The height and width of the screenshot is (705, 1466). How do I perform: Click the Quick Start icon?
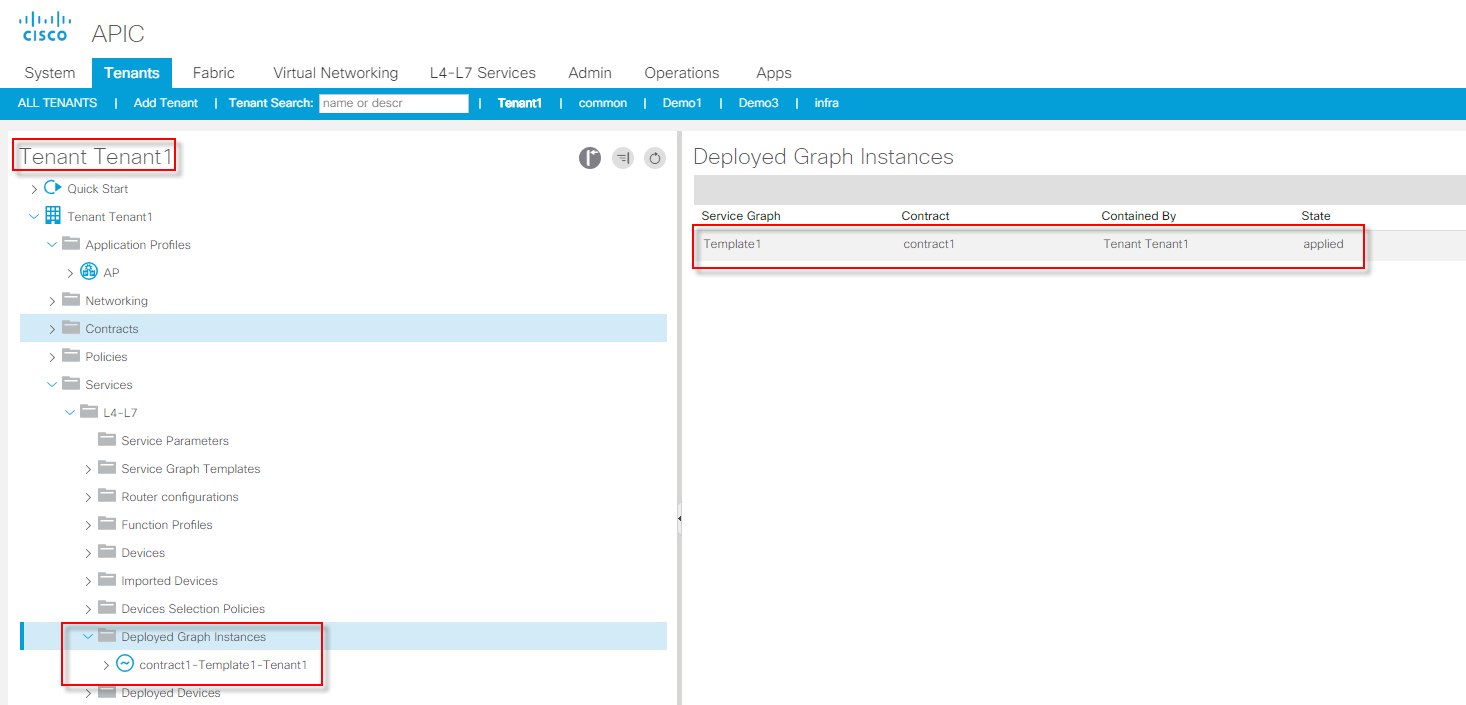click(53, 188)
